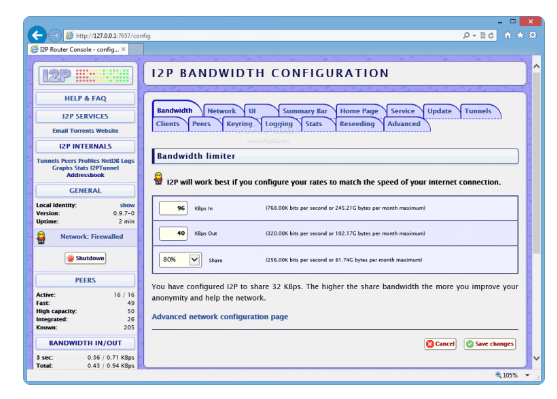The width and height of the screenshot is (557, 399).
Task: Open browser Tools gear icon
Action: (x=532, y=35)
